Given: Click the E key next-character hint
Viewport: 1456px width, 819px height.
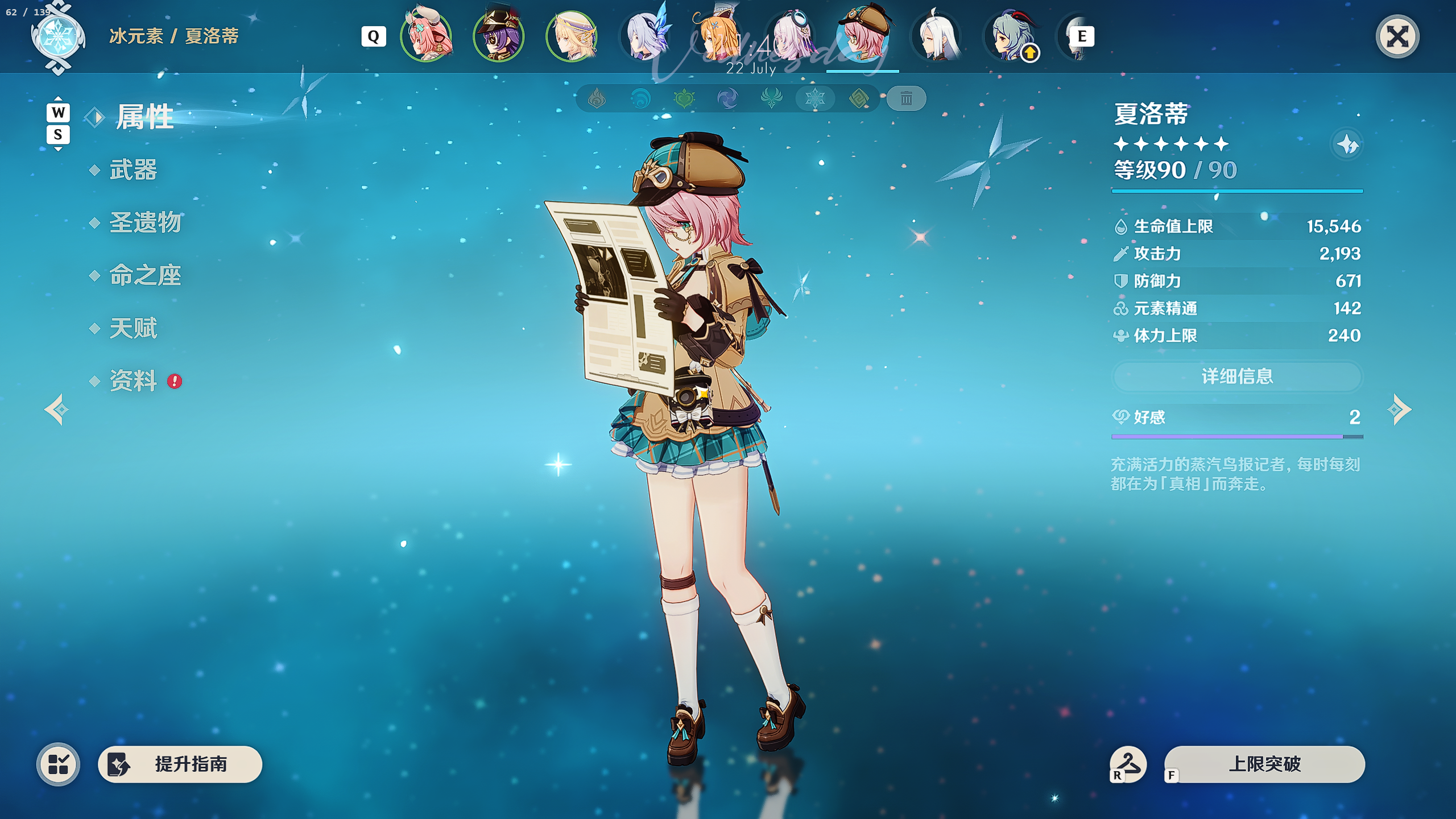Looking at the screenshot, I should [1082, 36].
